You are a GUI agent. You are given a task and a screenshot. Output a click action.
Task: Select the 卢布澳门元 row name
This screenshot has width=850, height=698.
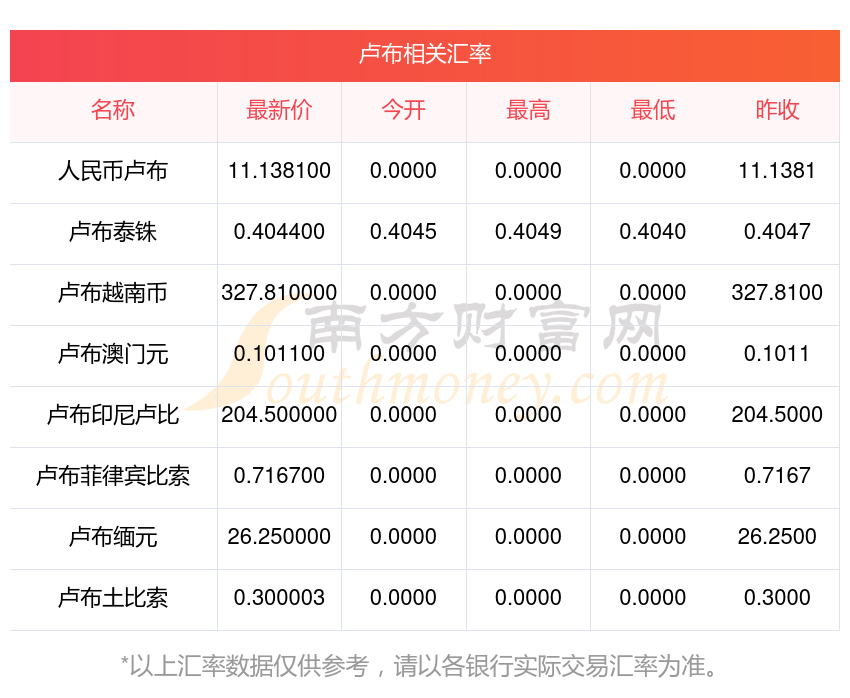point(113,354)
